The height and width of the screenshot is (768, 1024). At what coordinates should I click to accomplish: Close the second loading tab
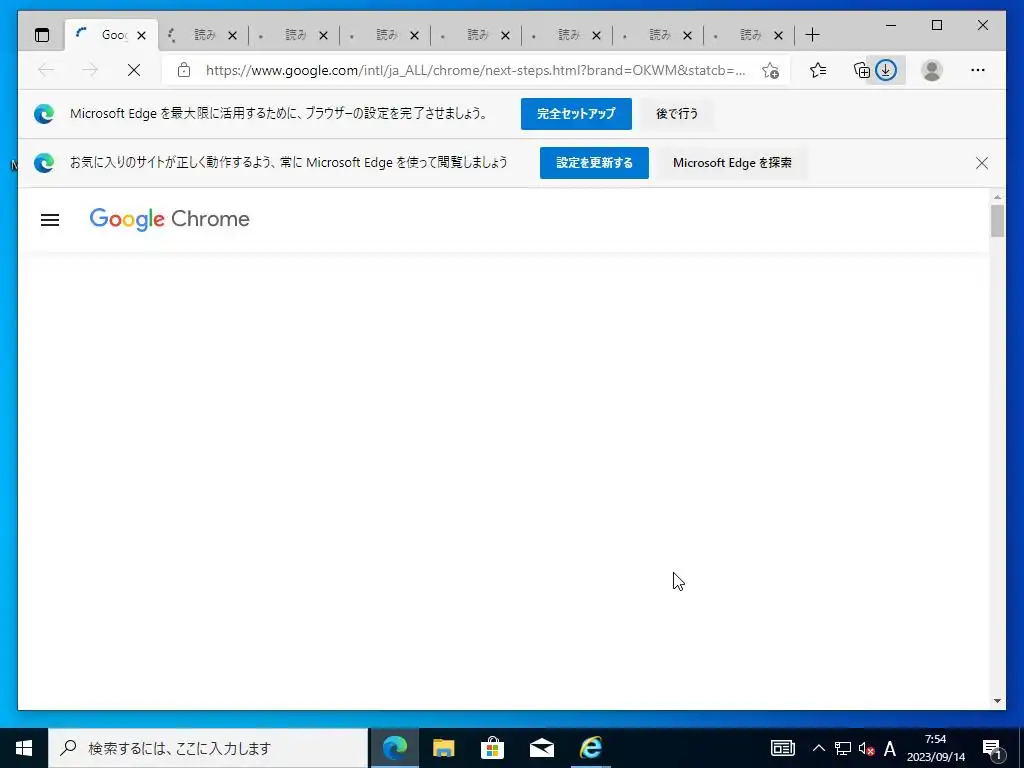(x=232, y=35)
